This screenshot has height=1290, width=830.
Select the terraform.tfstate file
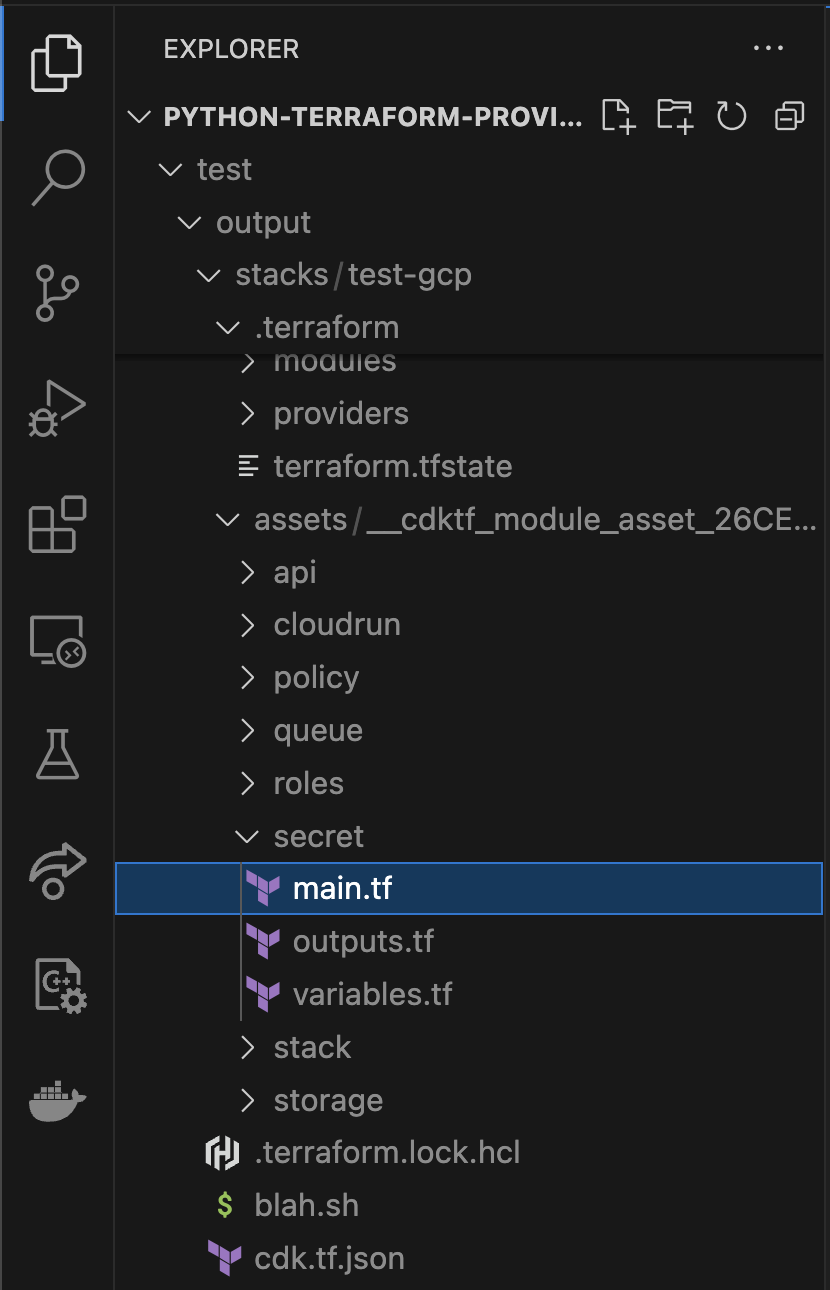(392, 466)
